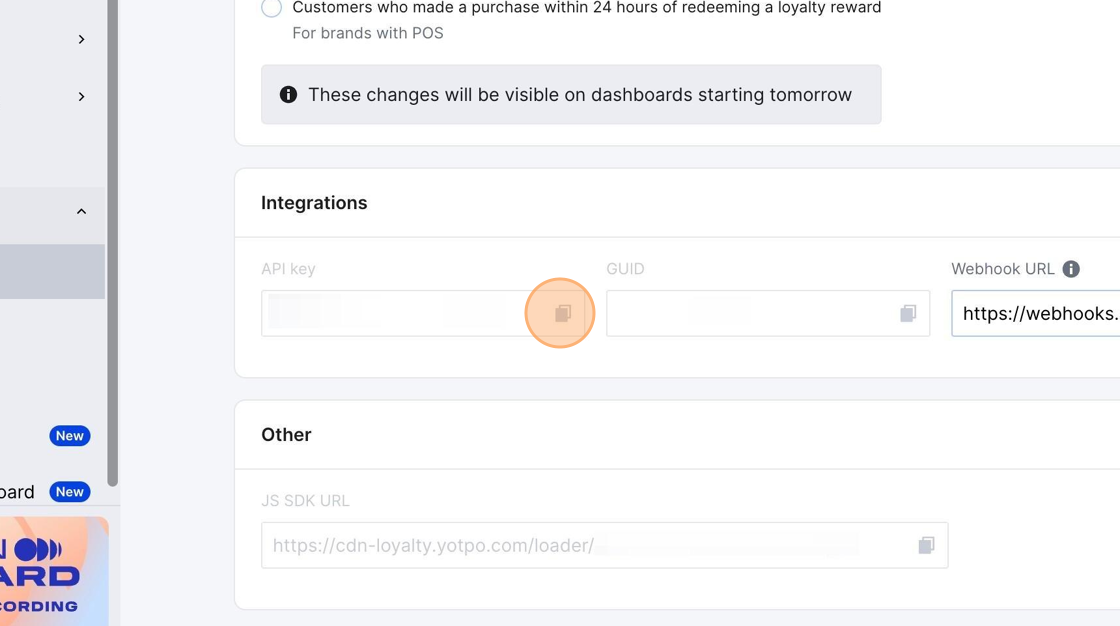The height and width of the screenshot is (626, 1120).
Task: Expand the second right-pointing sidebar chevron
Action: pos(81,97)
